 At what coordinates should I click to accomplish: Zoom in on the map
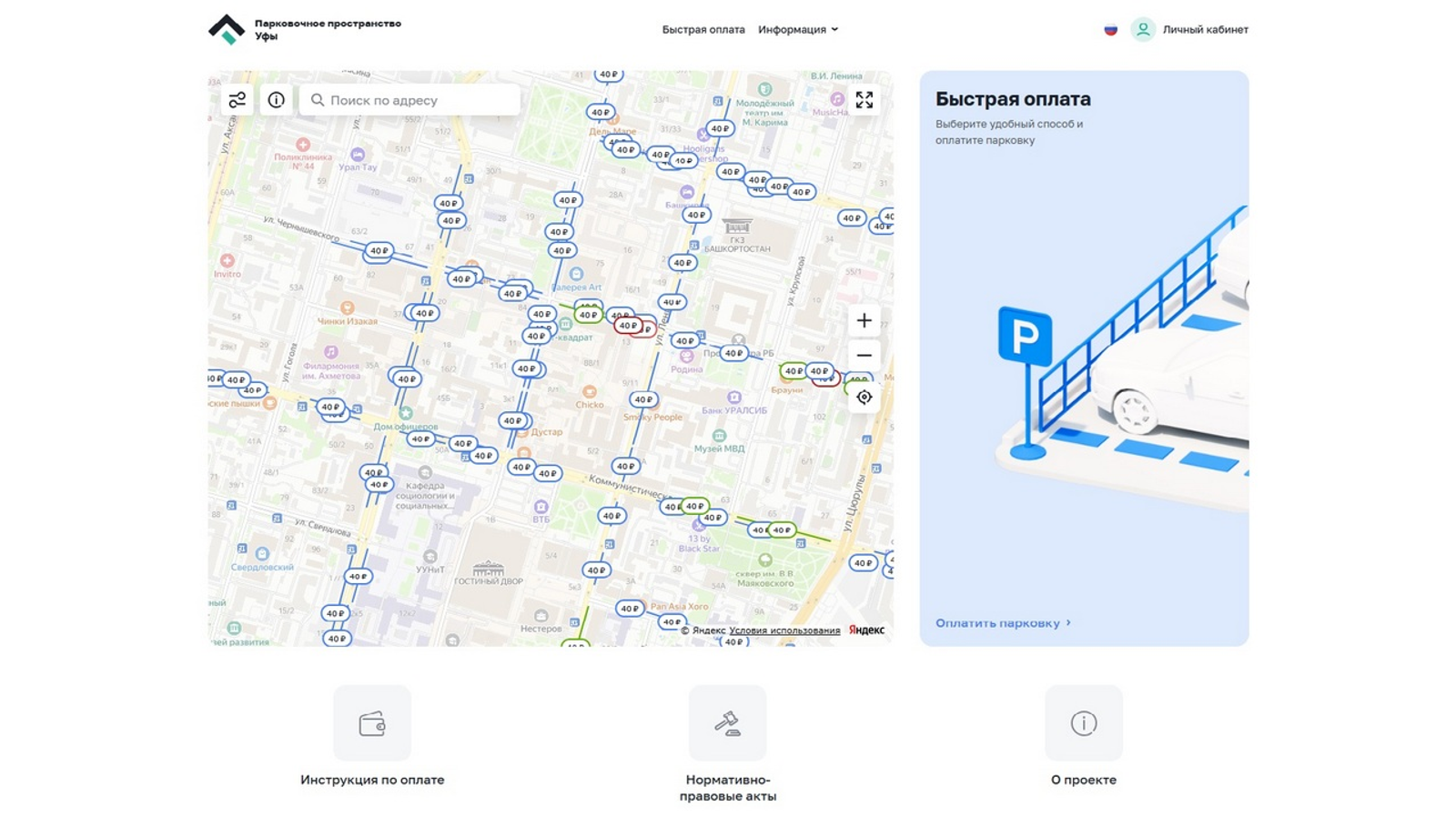tap(864, 320)
